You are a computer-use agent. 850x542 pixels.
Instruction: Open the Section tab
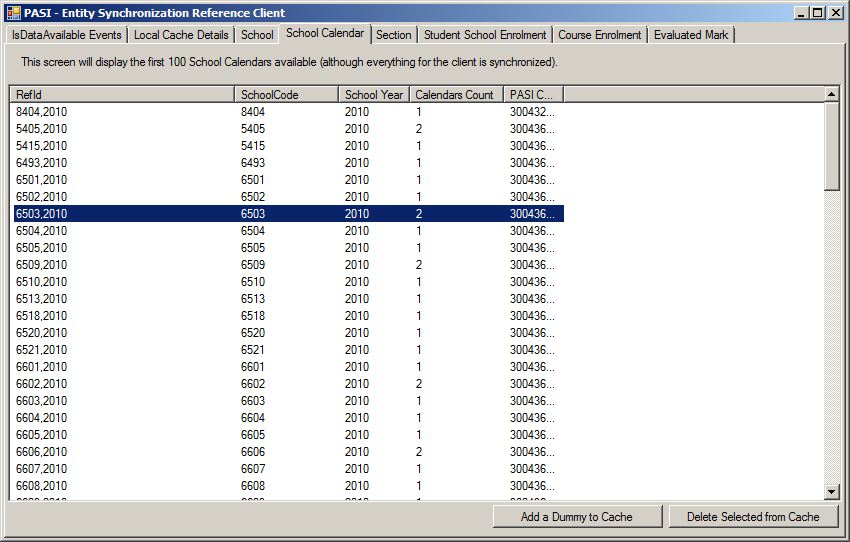[x=393, y=35]
